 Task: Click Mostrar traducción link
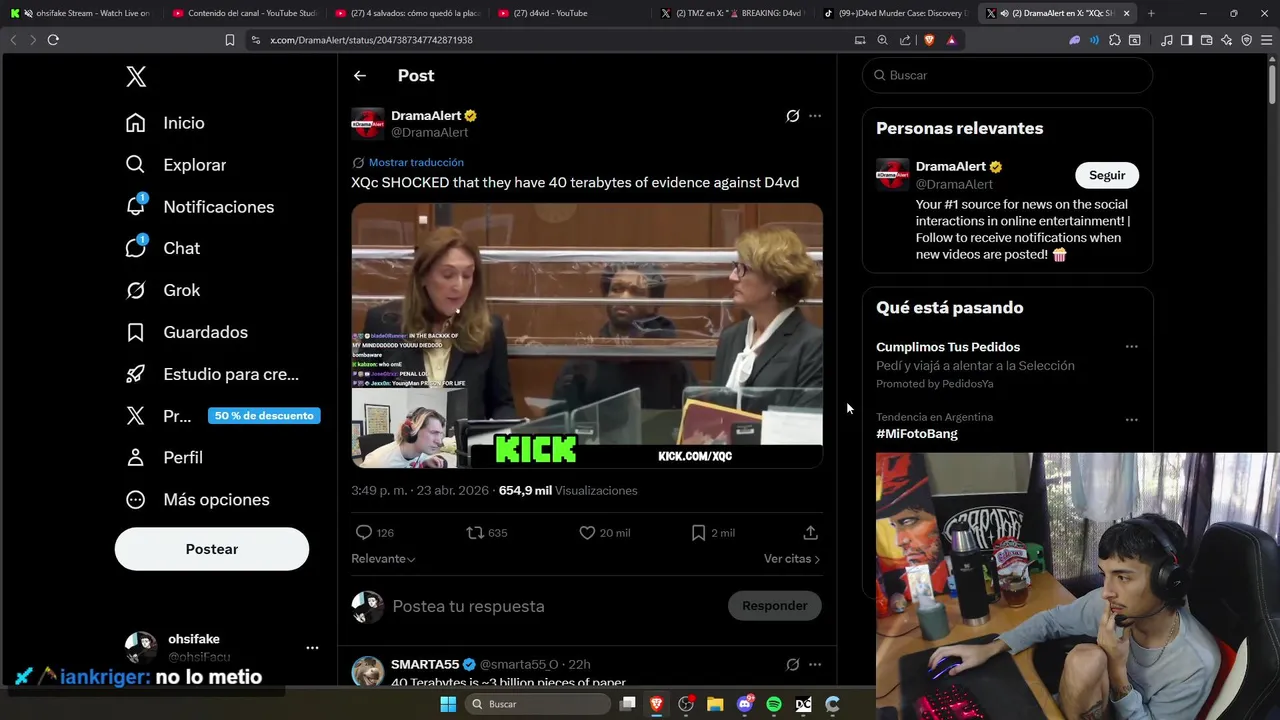point(416,162)
